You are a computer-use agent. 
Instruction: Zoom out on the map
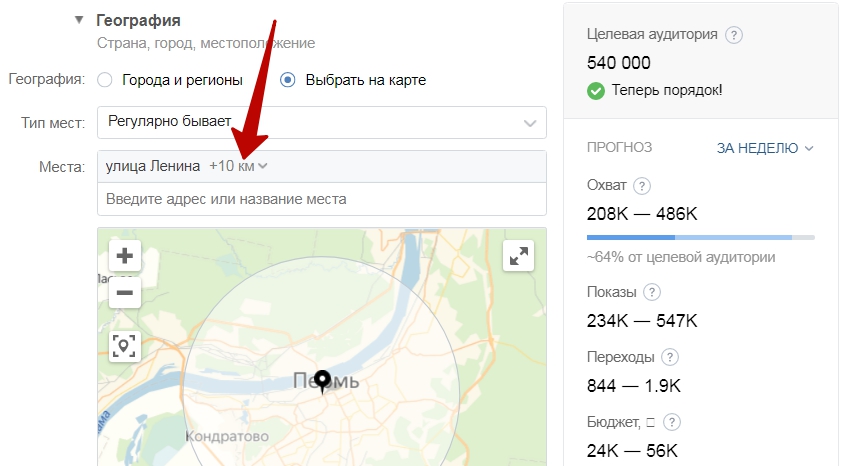coord(125,293)
